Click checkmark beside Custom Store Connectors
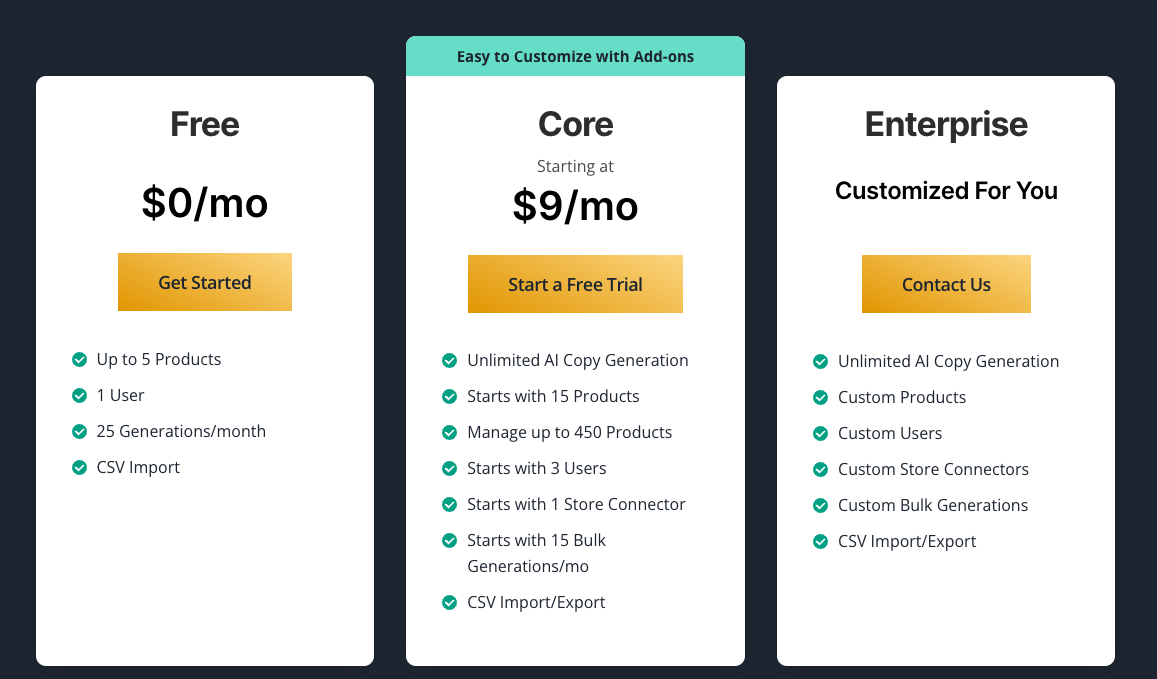1157x679 pixels. (820, 469)
